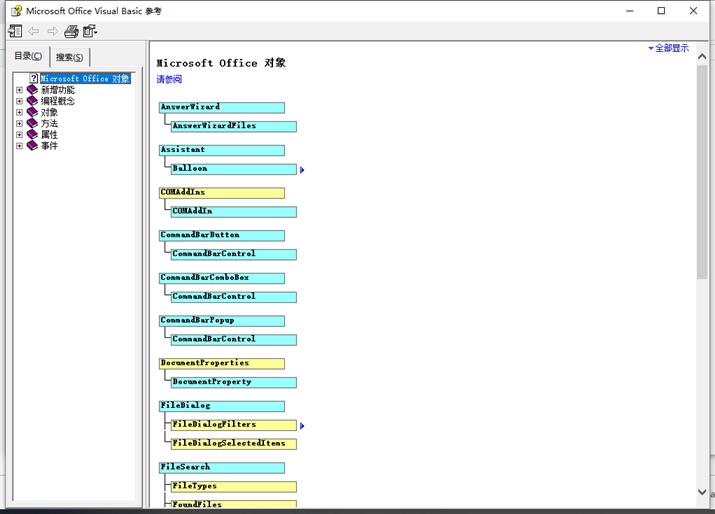Open the FileDialogSelectedItems collection box

coord(234,444)
